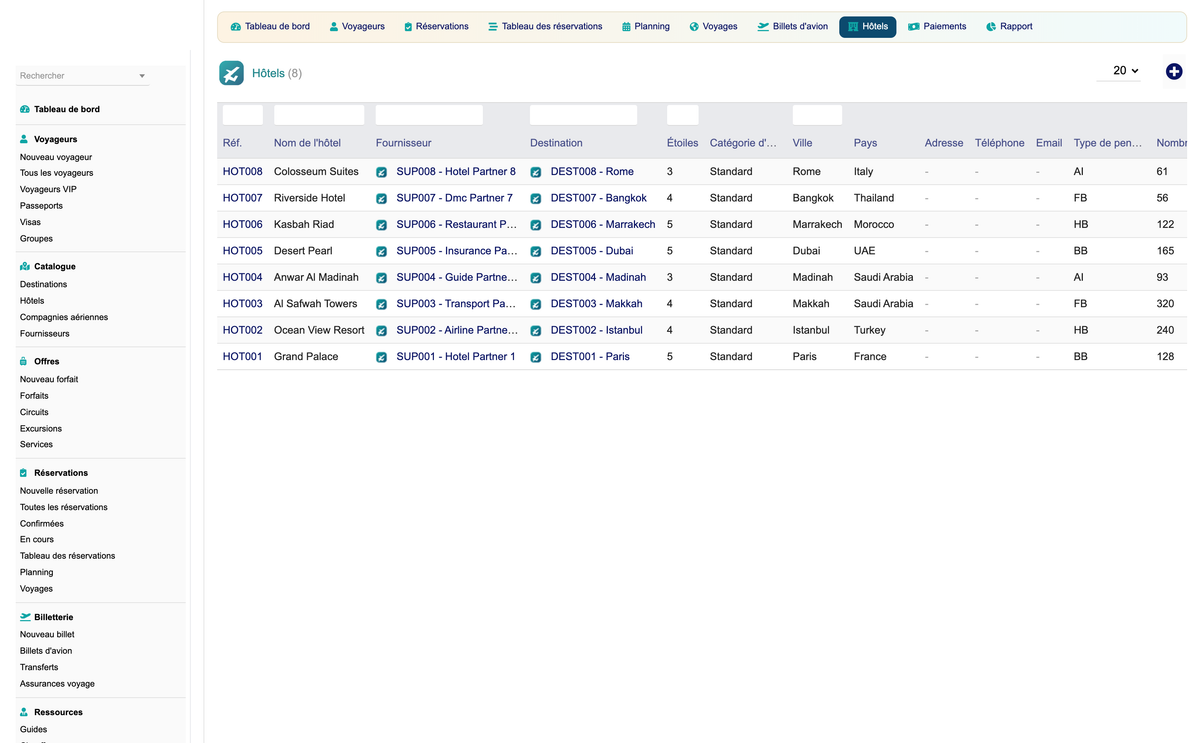Click the Ressources sidebar section icon
The width and height of the screenshot is (1200, 743).
[24, 712]
